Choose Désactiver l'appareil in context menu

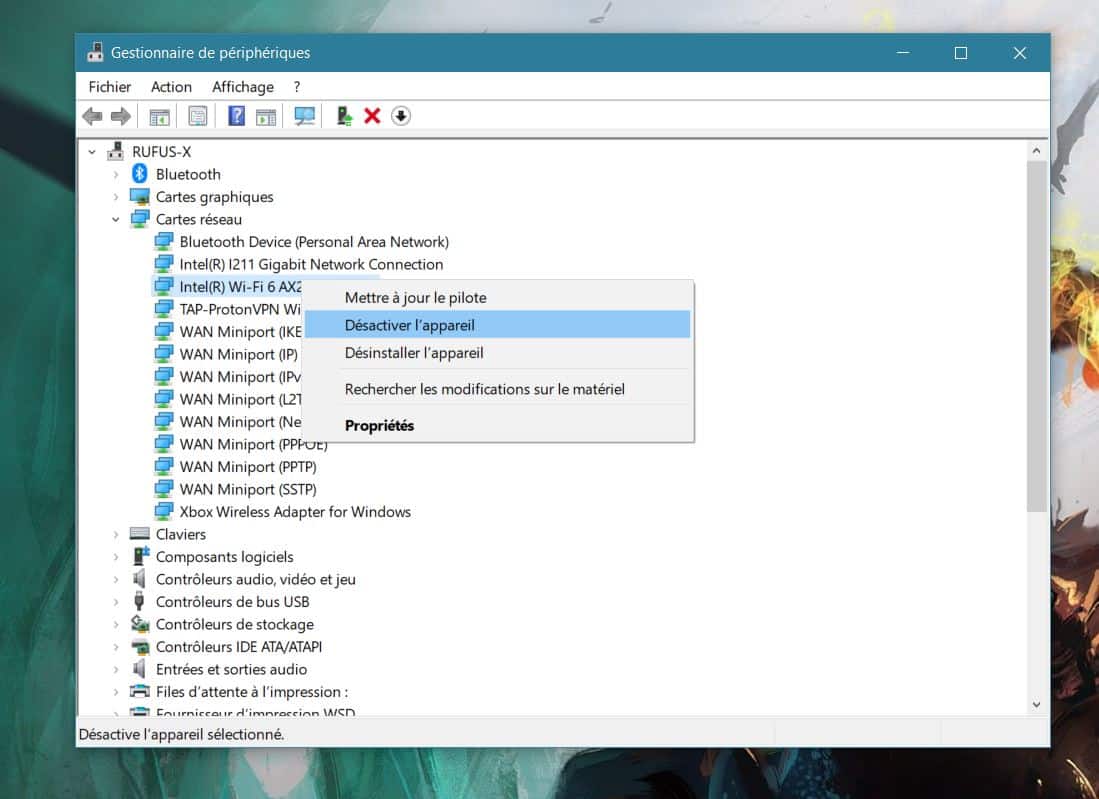click(x=409, y=325)
